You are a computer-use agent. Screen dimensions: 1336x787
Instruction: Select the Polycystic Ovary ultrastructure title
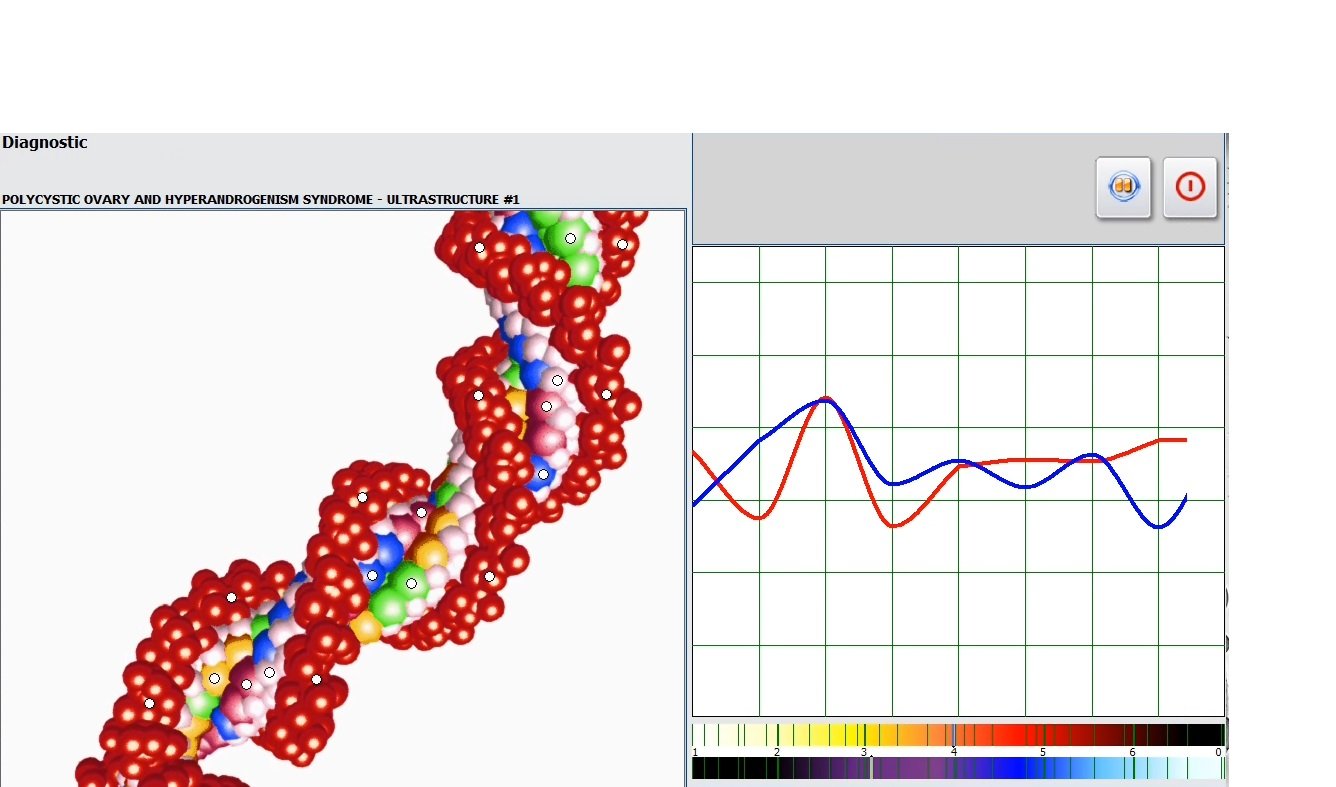point(261,200)
